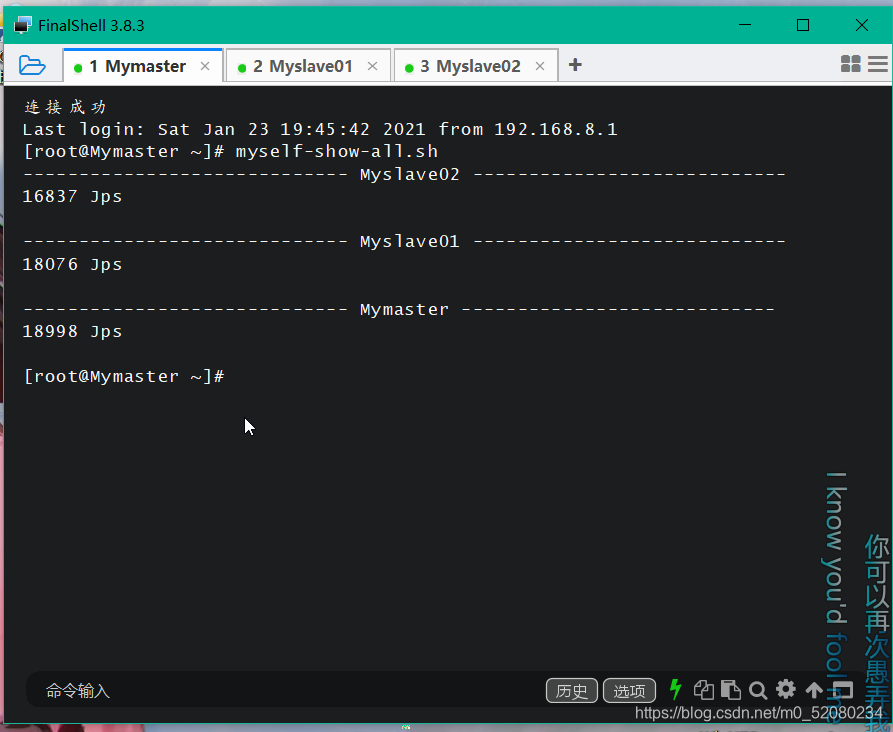Click the FinalShell app icon in title bar

[x=22, y=25]
